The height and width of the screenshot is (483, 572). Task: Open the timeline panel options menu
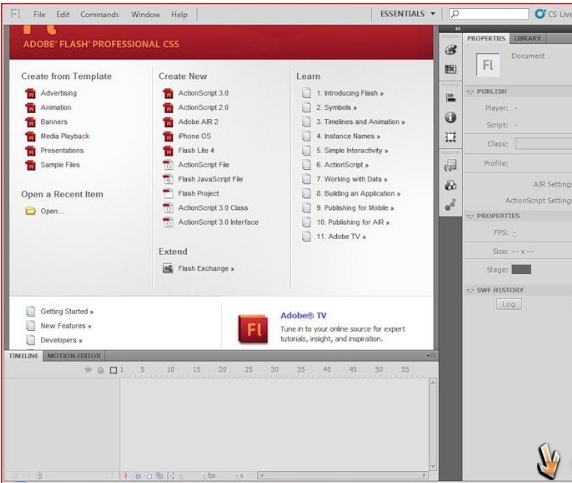click(431, 355)
